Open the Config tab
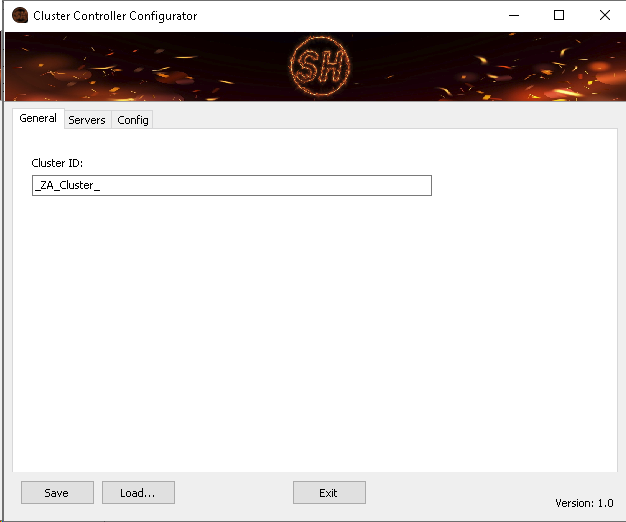Image resolution: width=626 pixels, height=522 pixels. 132,120
